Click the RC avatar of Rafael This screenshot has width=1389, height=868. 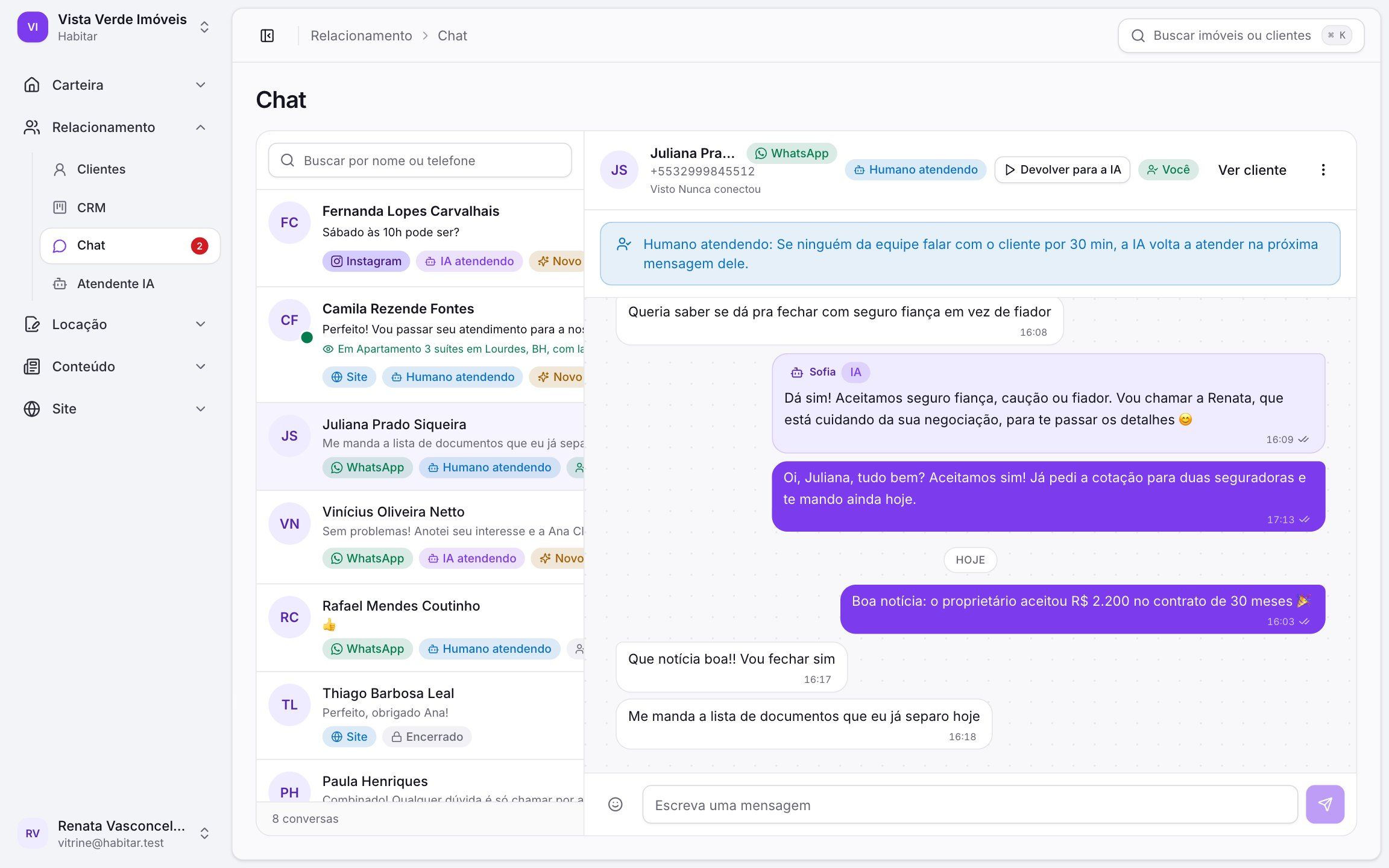(289, 617)
